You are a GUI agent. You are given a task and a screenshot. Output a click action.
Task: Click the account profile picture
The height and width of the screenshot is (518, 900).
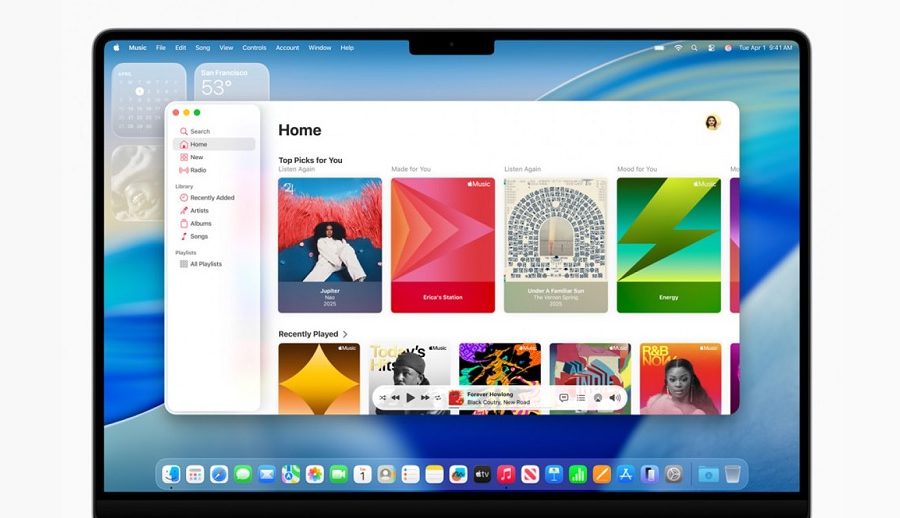coord(712,122)
